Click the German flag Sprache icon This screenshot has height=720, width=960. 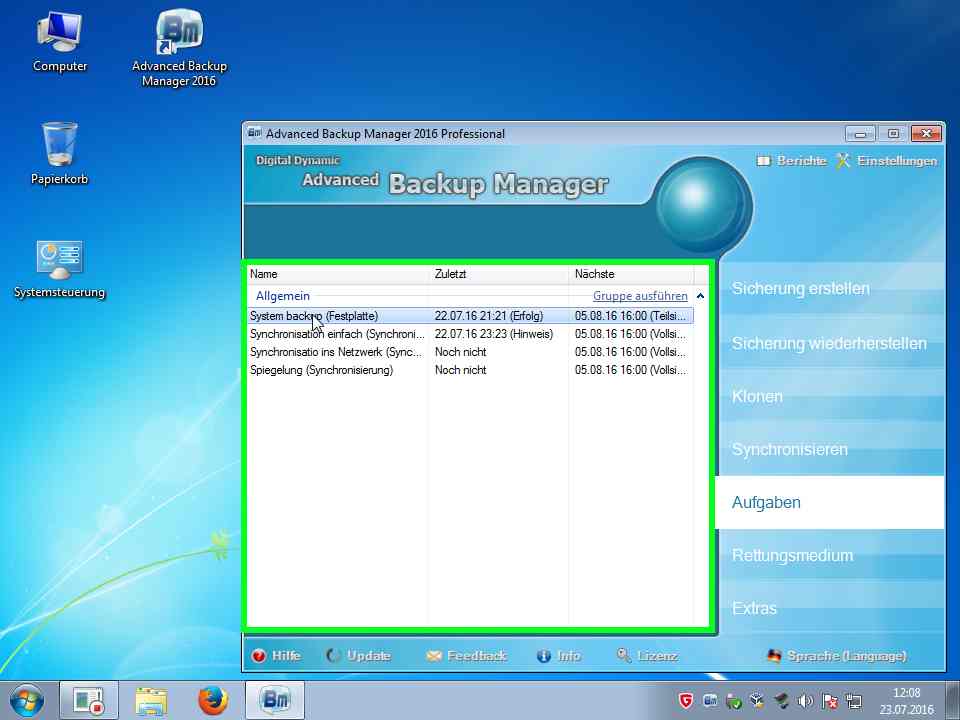tap(774, 656)
